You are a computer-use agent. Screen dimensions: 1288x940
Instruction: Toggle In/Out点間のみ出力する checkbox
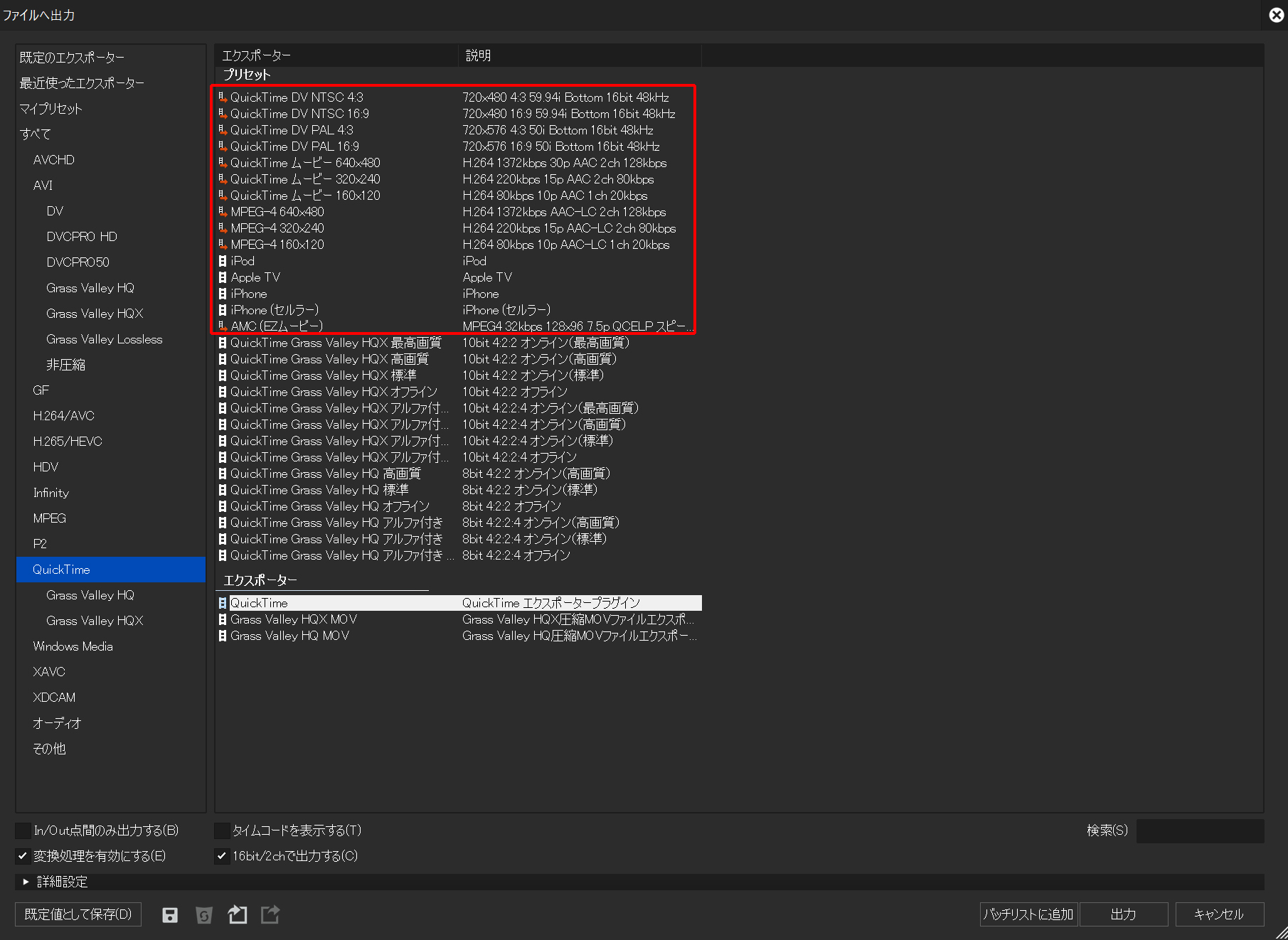[x=23, y=830]
